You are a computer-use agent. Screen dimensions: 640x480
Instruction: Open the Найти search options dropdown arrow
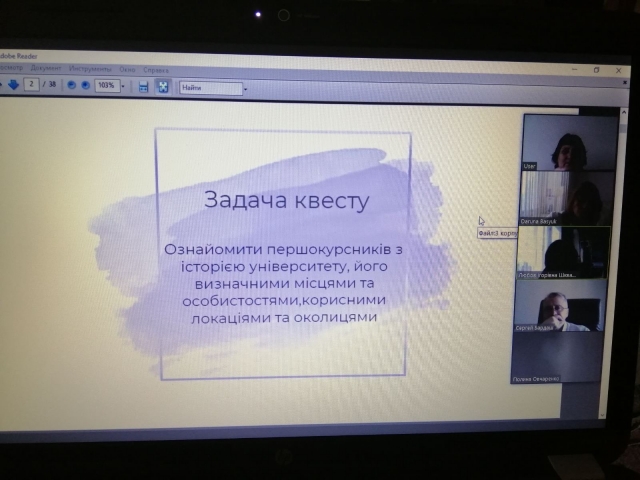[x=245, y=89]
